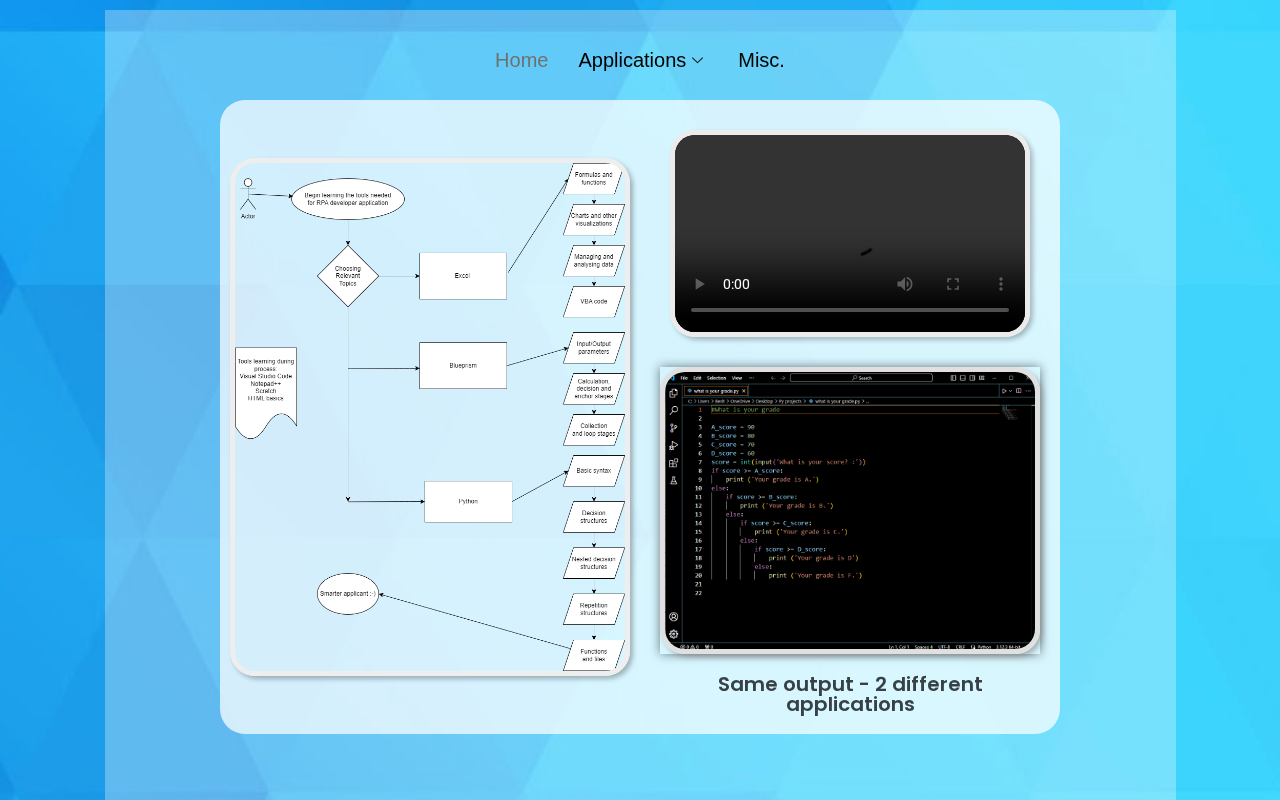
Task: Click the Testing flask icon in VS Code
Action: point(673,480)
